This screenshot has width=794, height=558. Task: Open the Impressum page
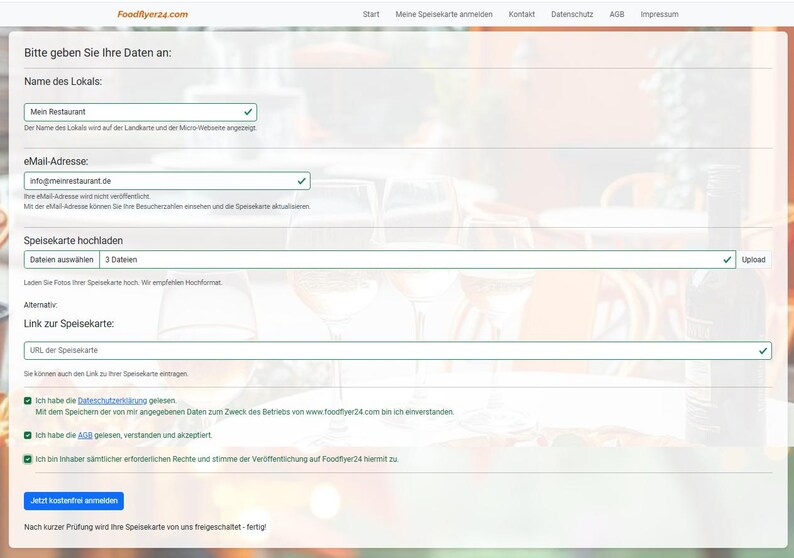(x=659, y=14)
